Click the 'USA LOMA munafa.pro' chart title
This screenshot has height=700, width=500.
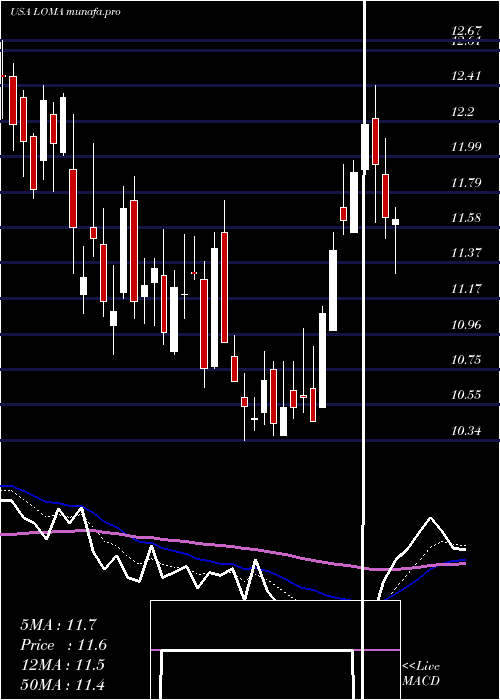tap(66, 12)
